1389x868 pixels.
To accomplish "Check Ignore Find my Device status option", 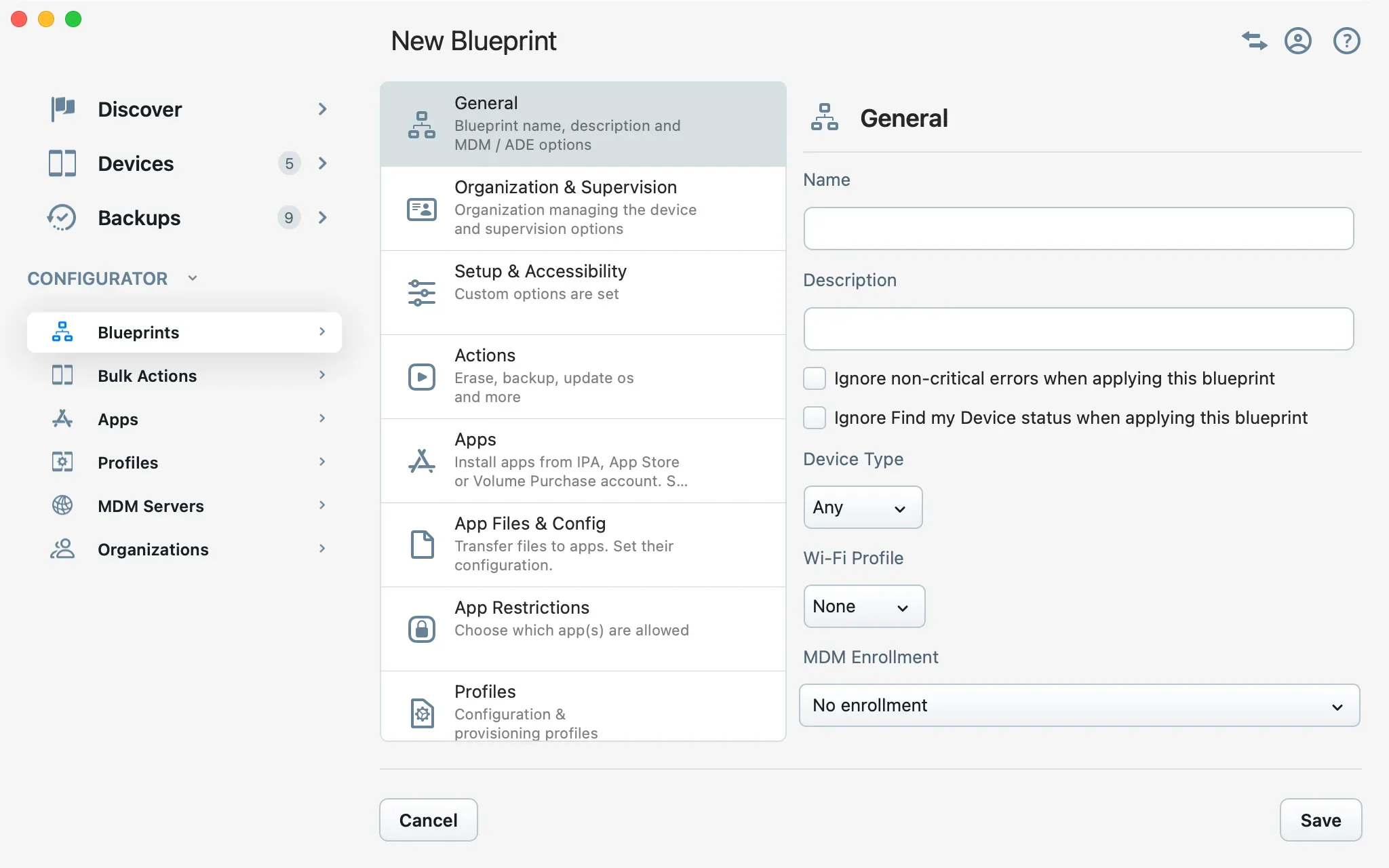I will (x=814, y=418).
